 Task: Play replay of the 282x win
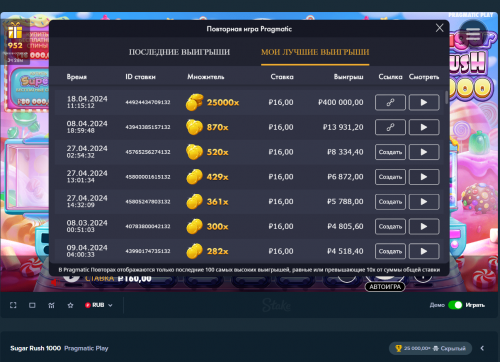click(424, 251)
